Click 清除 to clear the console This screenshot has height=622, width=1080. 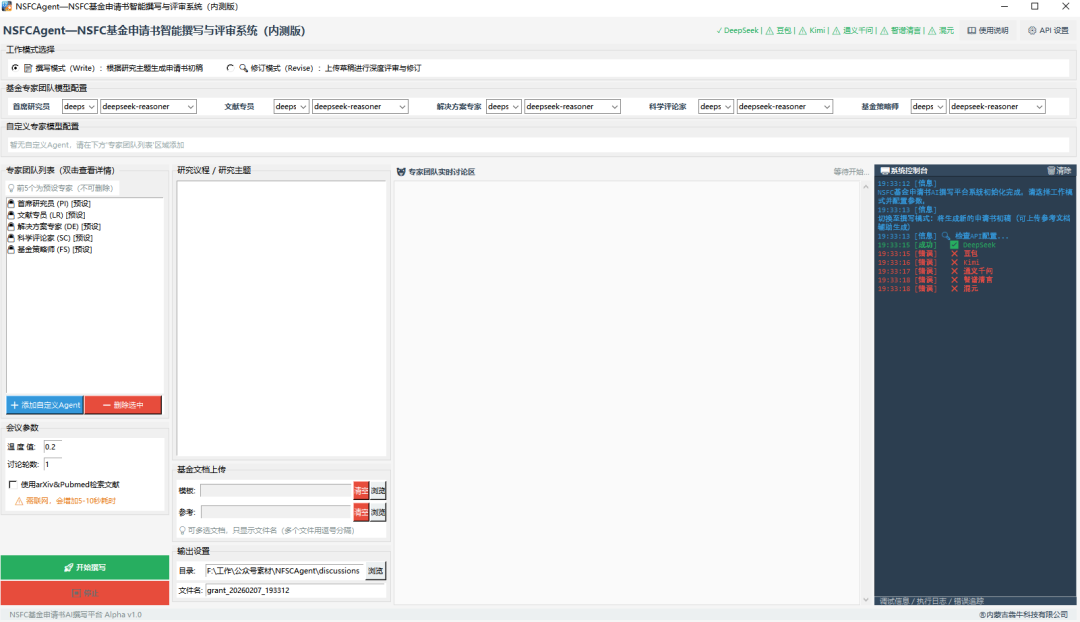pos(1059,171)
